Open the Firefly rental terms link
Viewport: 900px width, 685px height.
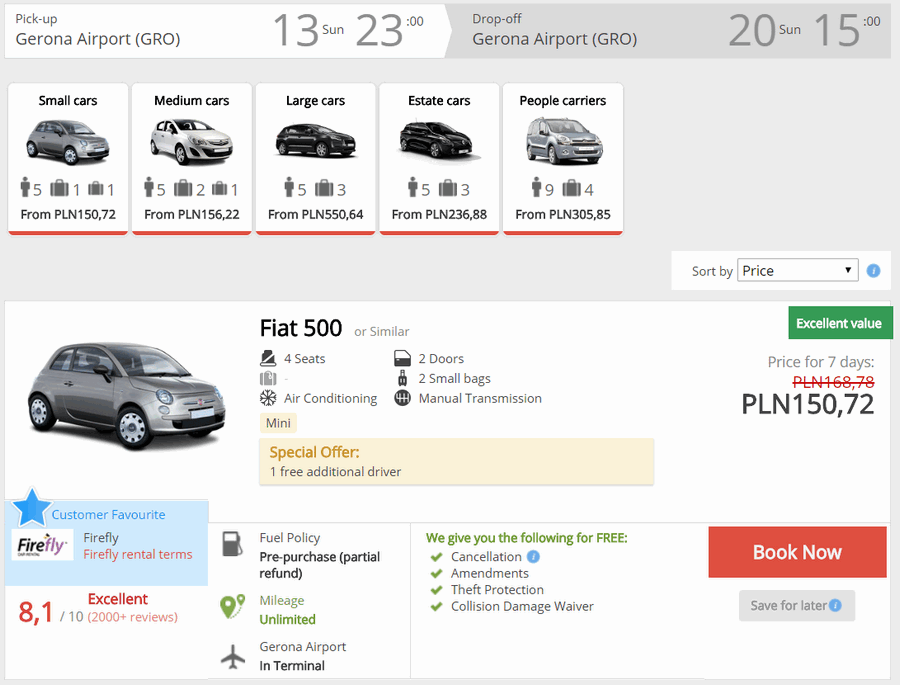click(138, 554)
